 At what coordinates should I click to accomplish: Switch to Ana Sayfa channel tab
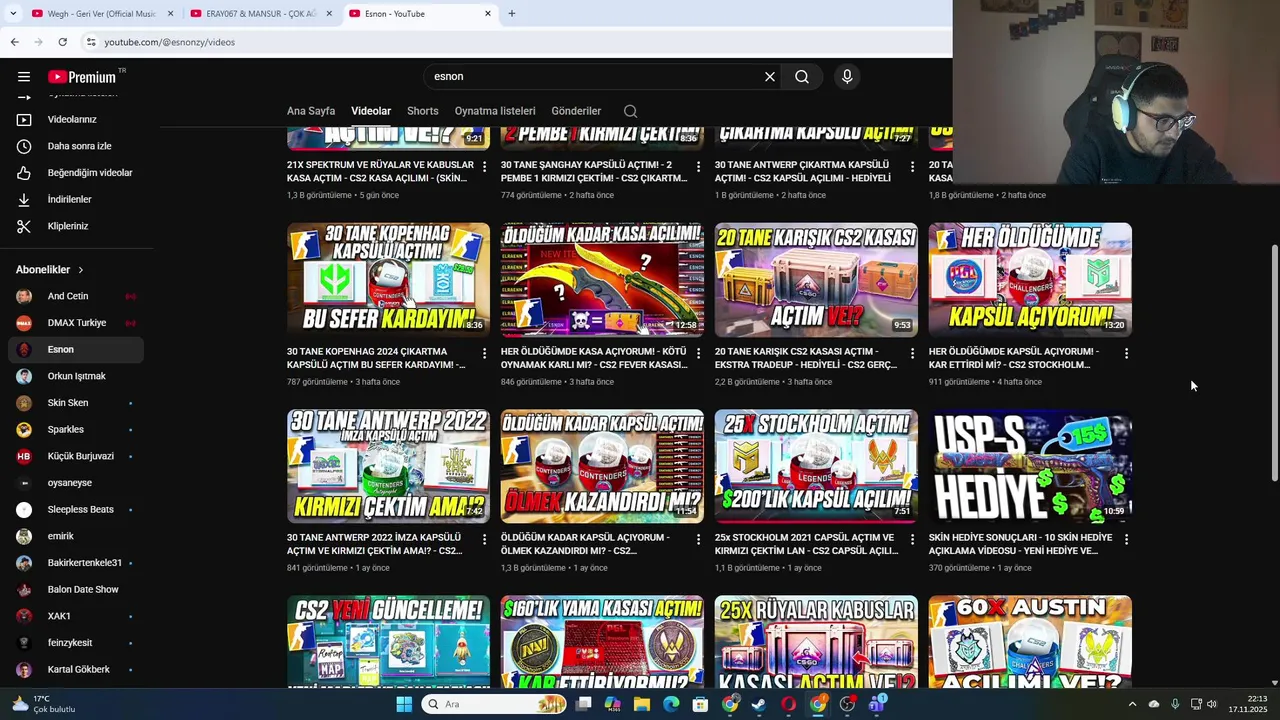pyautogui.click(x=311, y=111)
